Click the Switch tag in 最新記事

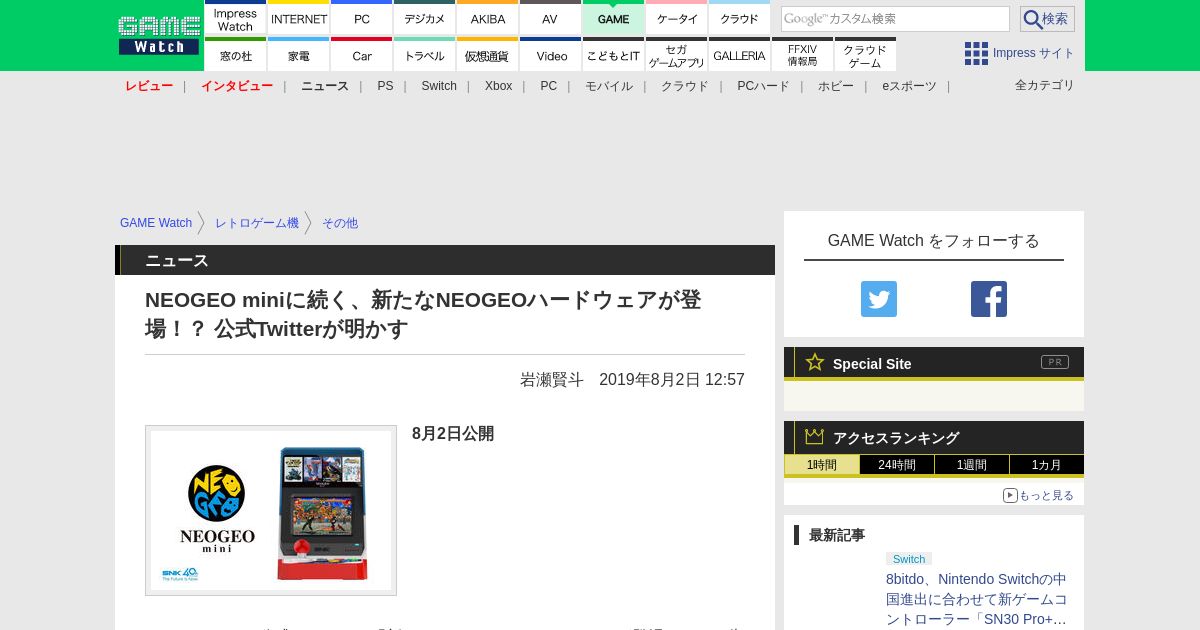[x=909, y=559]
